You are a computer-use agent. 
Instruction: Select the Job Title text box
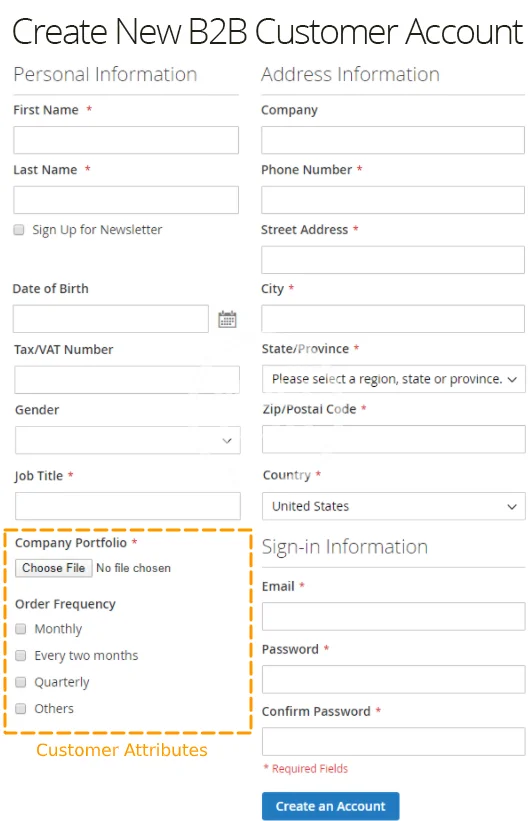128,506
